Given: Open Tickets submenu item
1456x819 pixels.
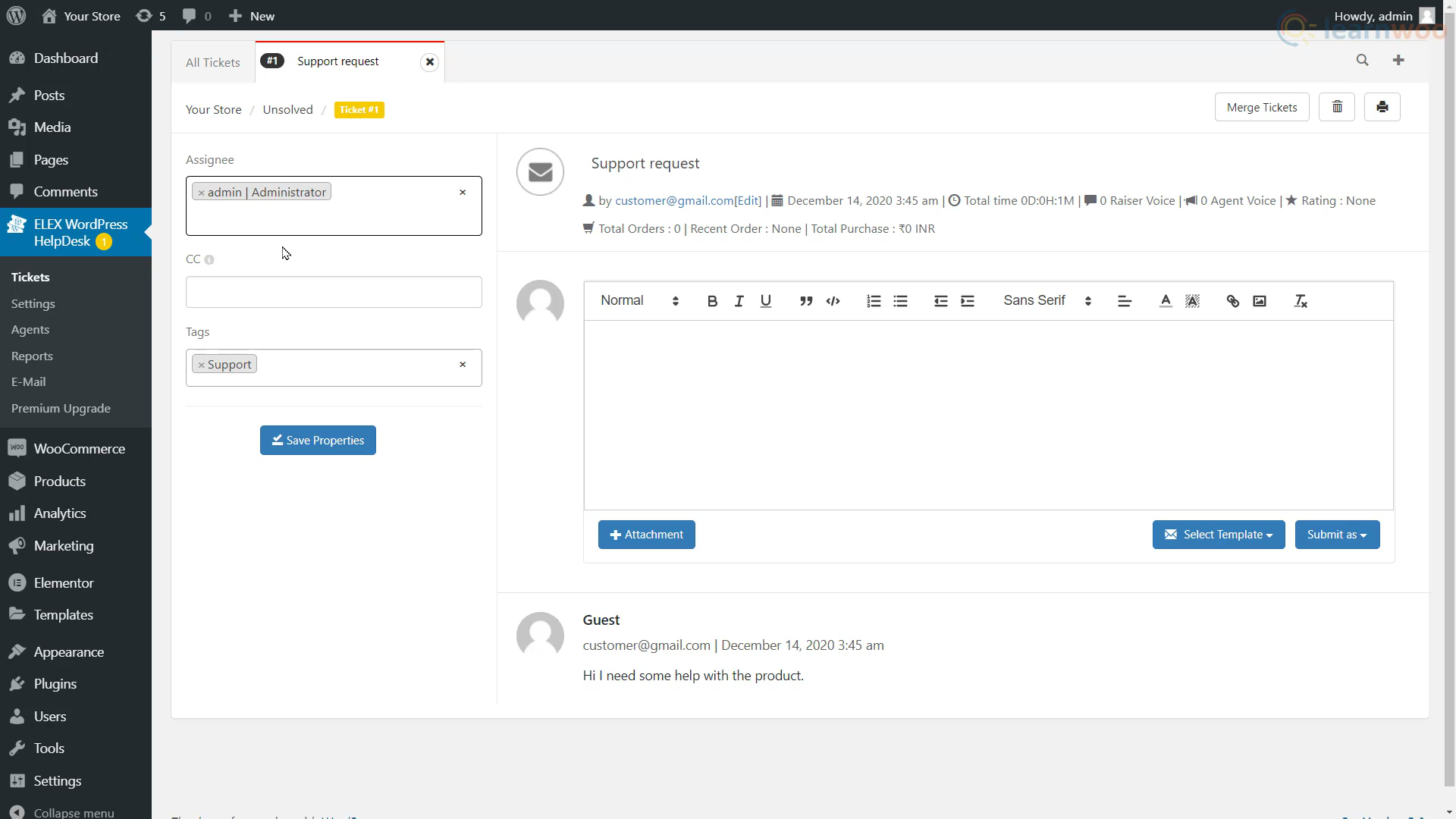Looking at the screenshot, I should click(x=30, y=278).
